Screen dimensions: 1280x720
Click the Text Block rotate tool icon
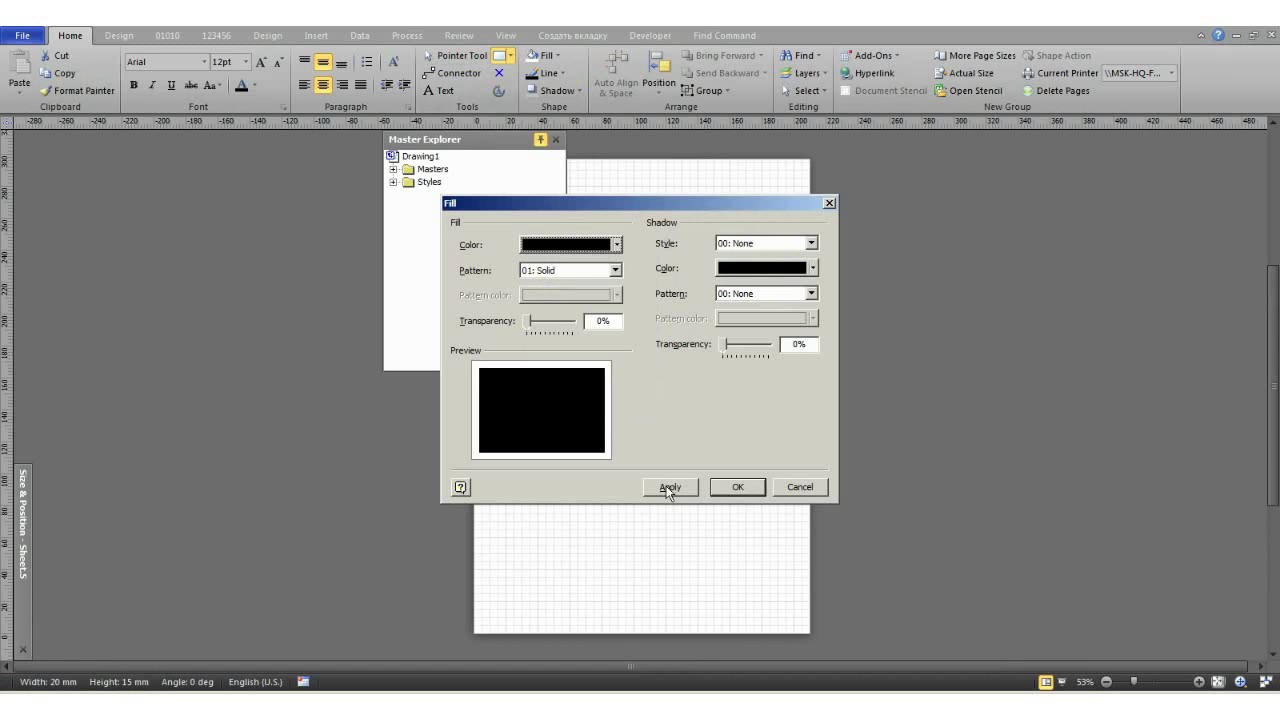pos(499,90)
